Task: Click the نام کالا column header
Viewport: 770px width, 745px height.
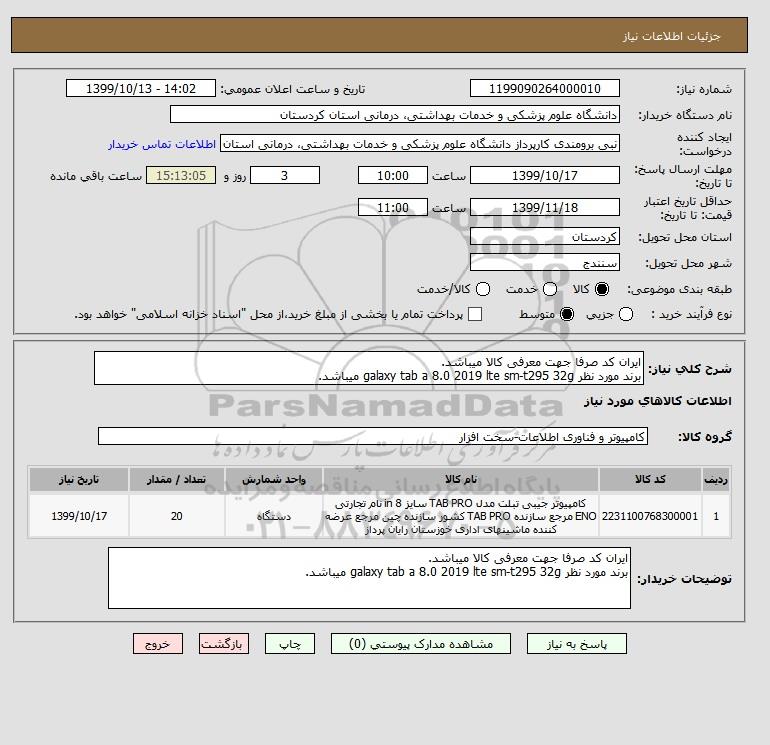Action: (461, 479)
